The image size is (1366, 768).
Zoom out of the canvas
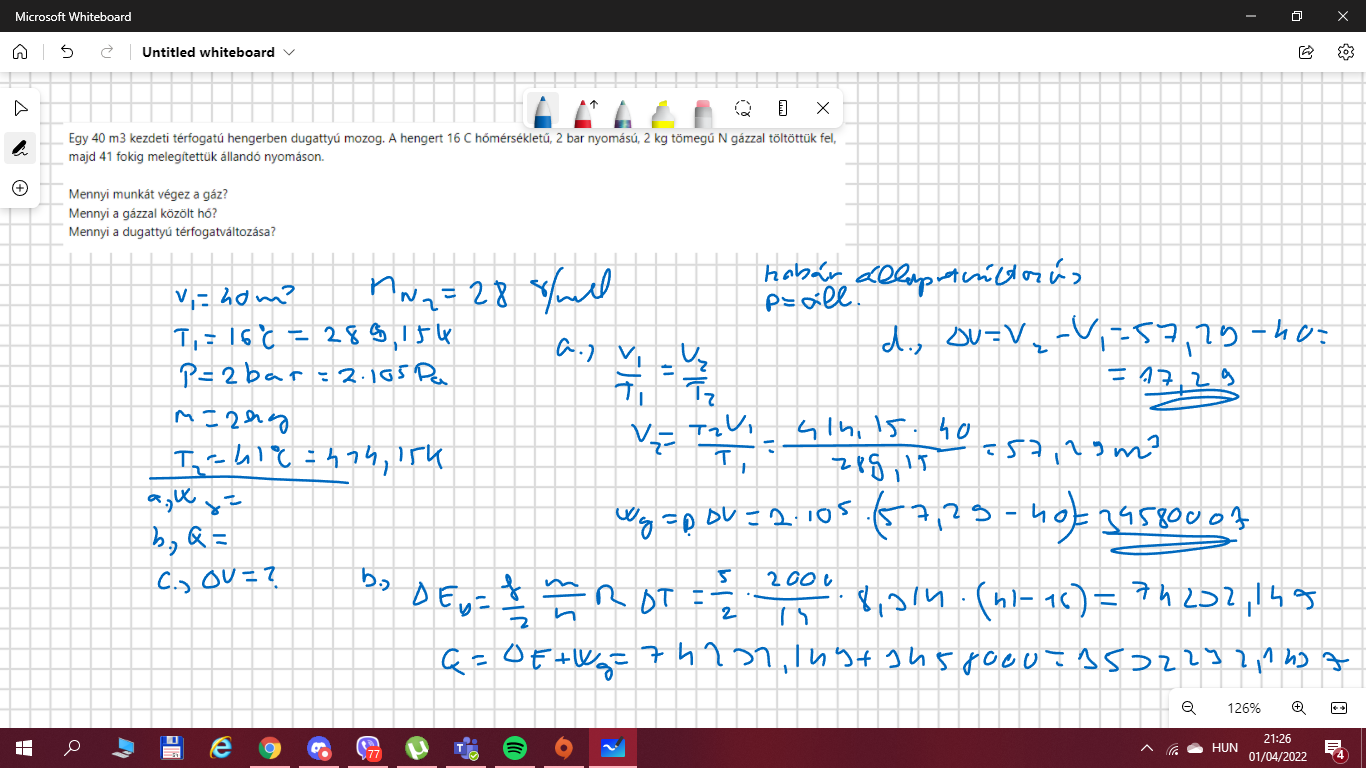(x=1189, y=708)
